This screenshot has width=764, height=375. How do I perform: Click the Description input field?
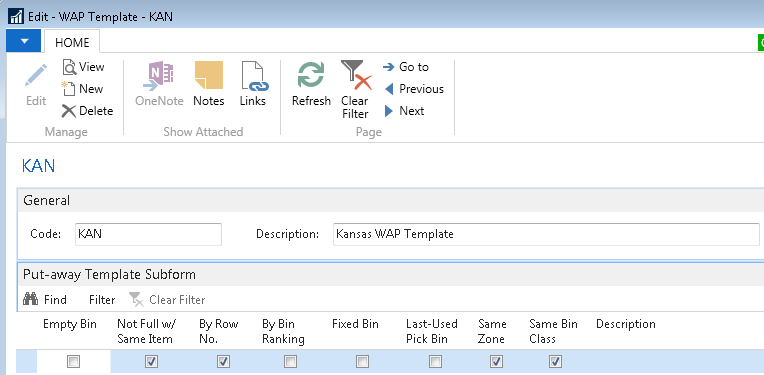(546, 234)
